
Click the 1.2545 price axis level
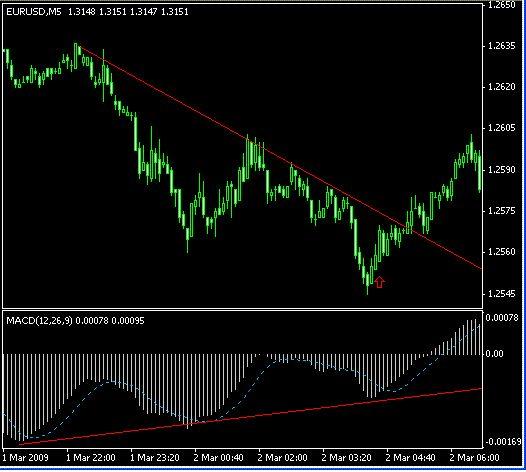coord(501,294)
